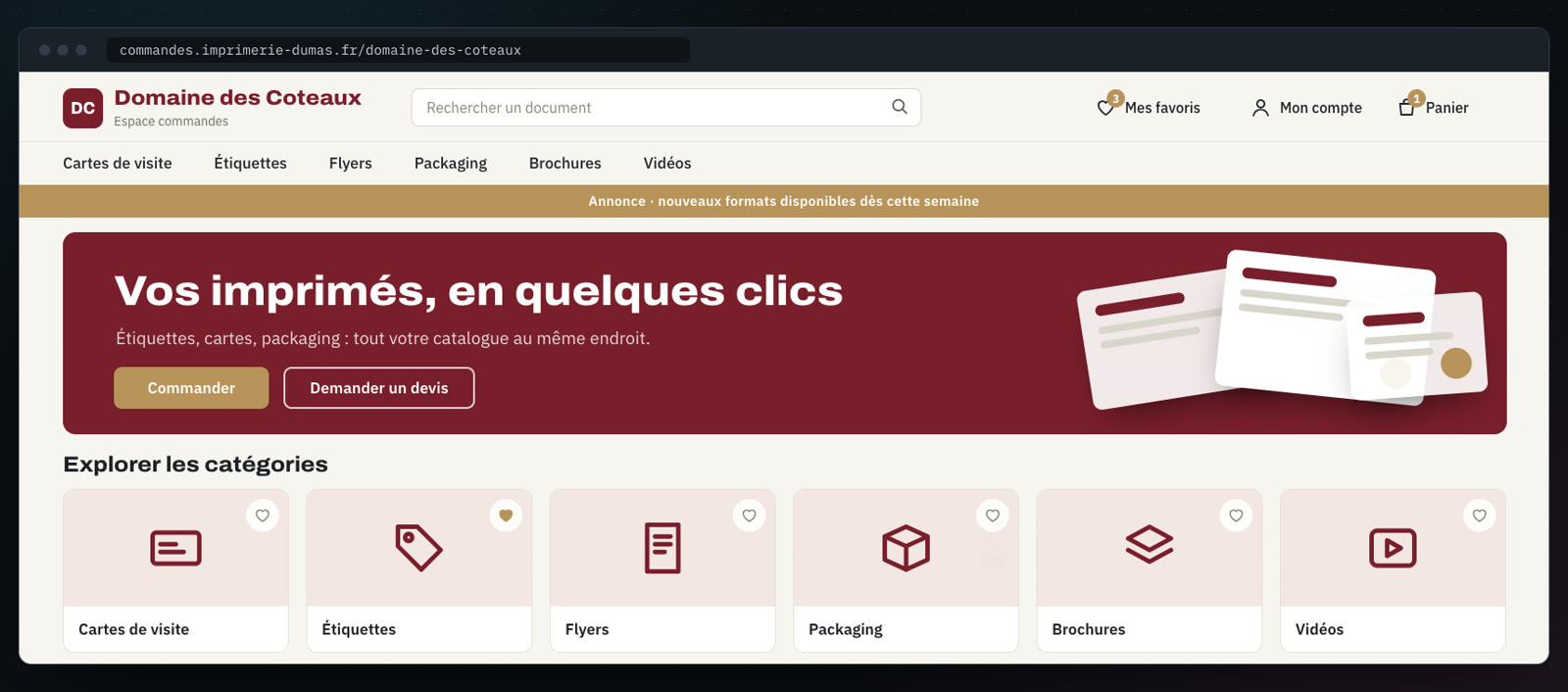Click the Cartes de visite card icon
Screen dimensions: 1568x692
tap(175, 548)
